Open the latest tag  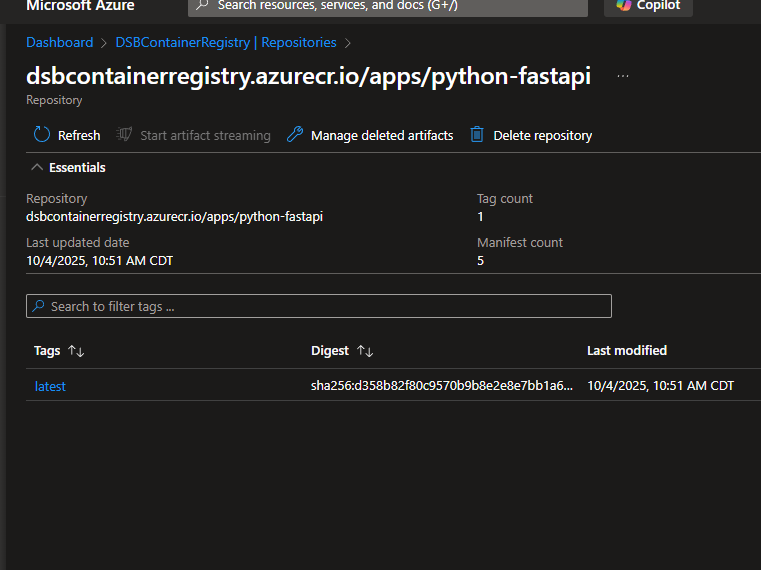point(50,386)
